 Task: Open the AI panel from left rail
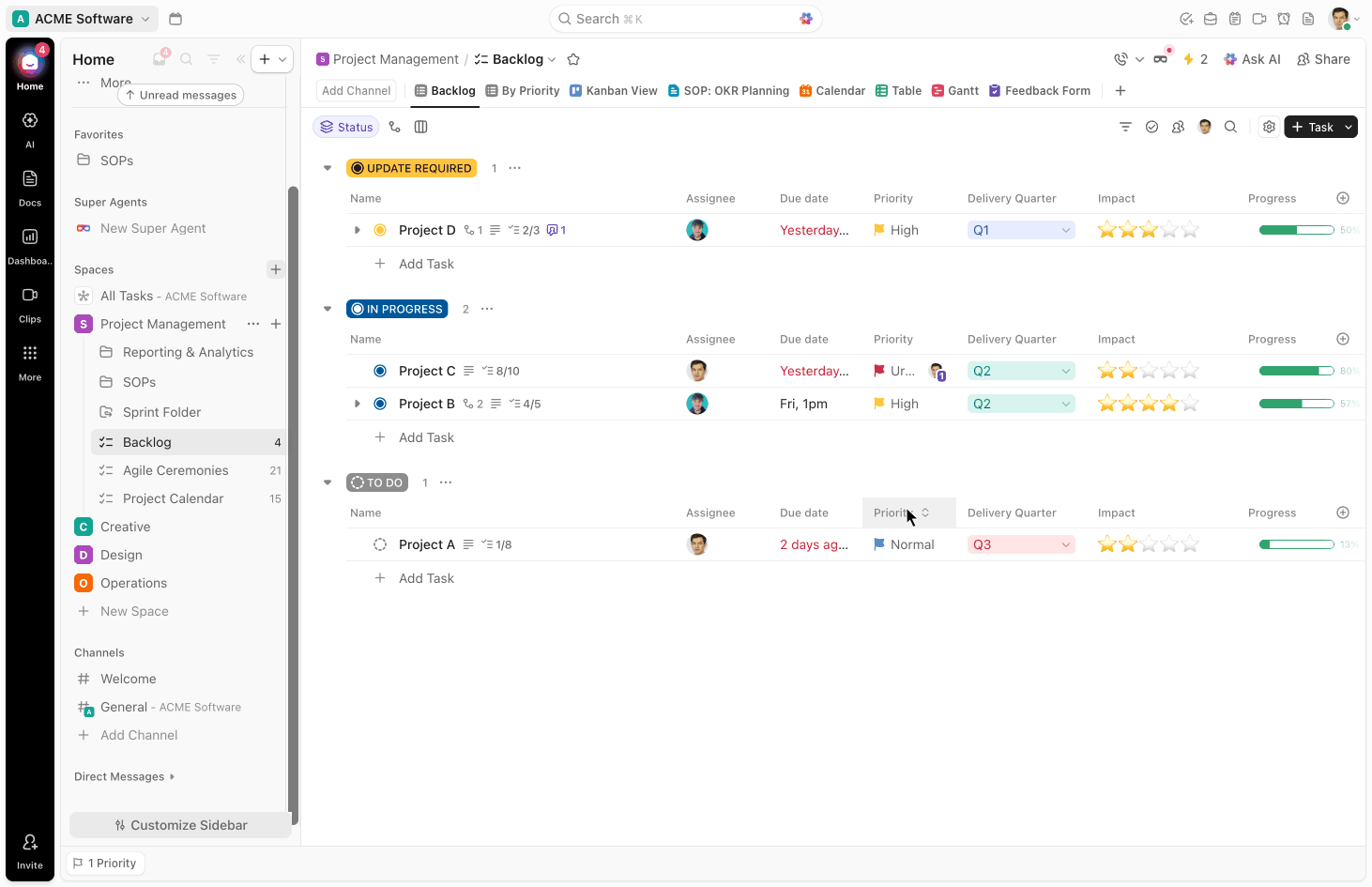[29, 125]
